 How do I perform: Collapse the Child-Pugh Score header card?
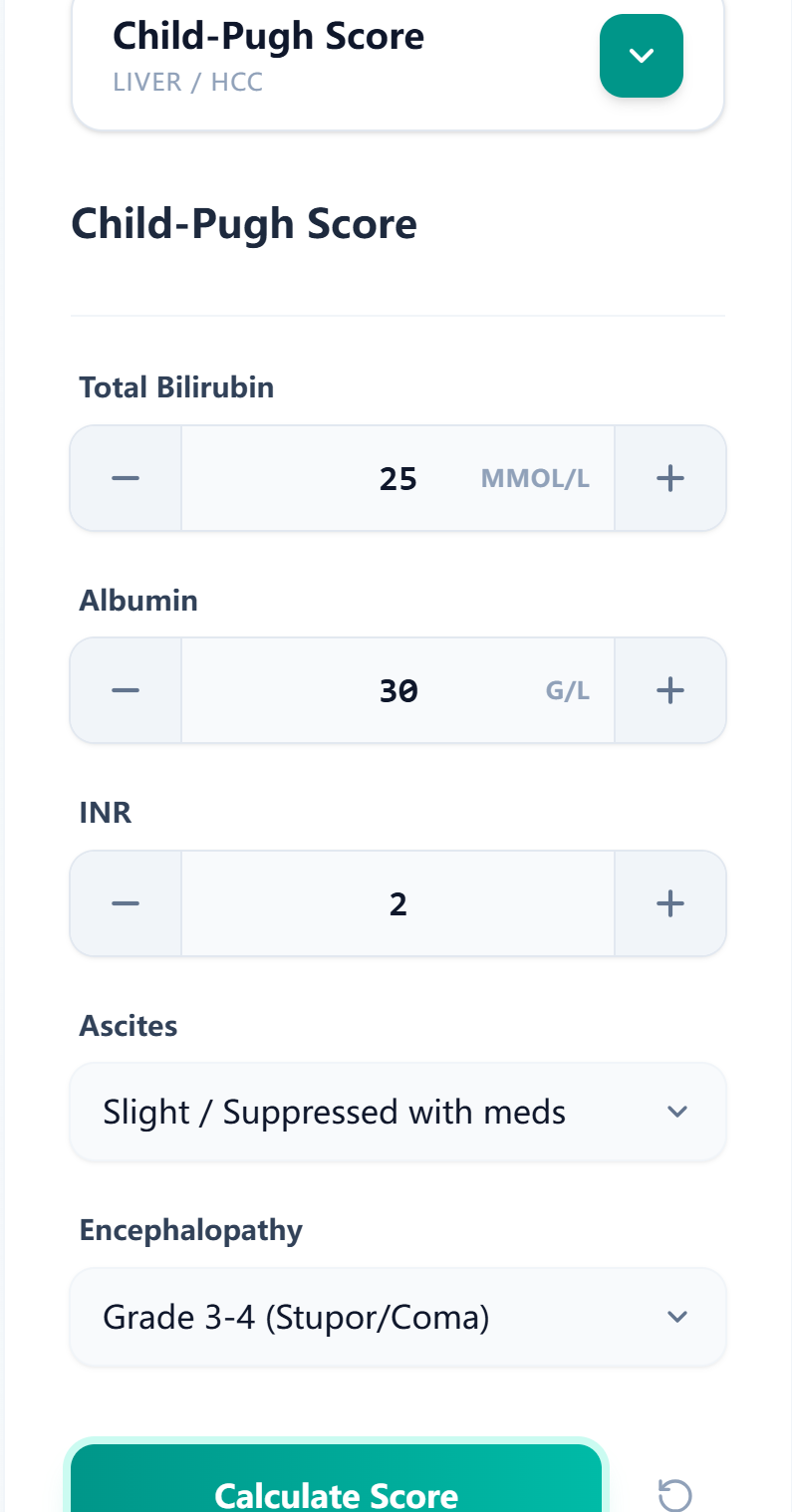[x=641, y=57]
